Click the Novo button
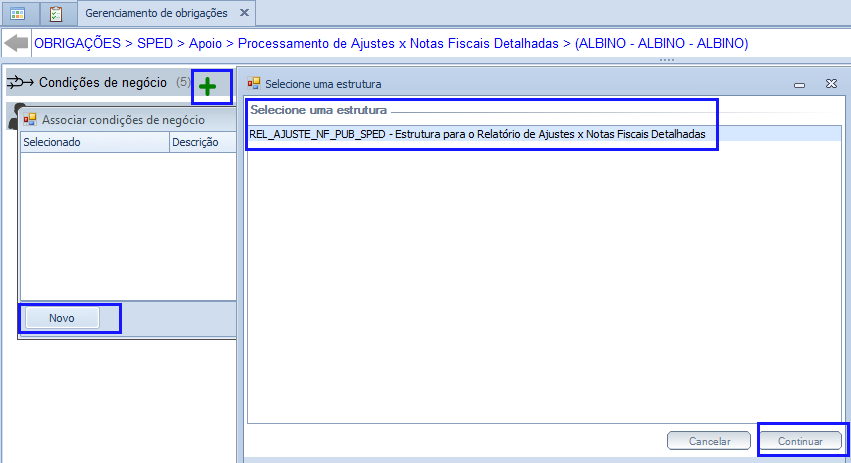This screenshot has width=851, height=463. (62, 318)
